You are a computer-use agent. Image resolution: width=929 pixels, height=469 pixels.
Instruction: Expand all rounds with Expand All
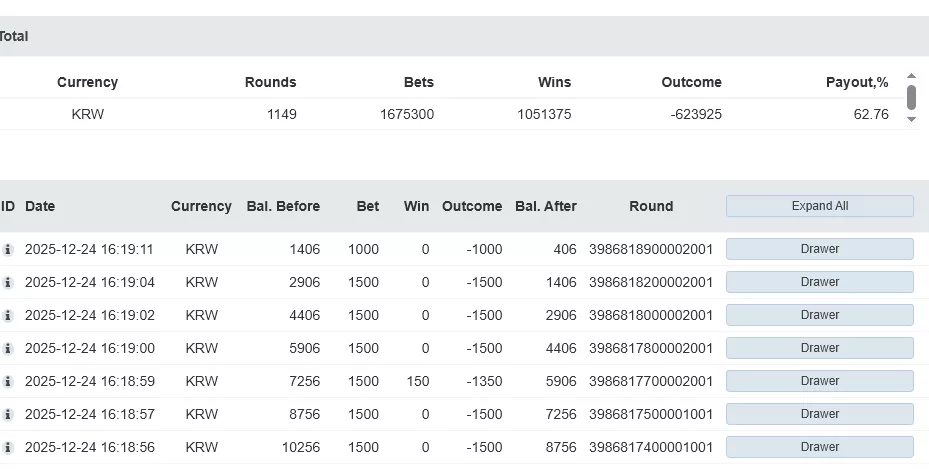tap(819, 206)
